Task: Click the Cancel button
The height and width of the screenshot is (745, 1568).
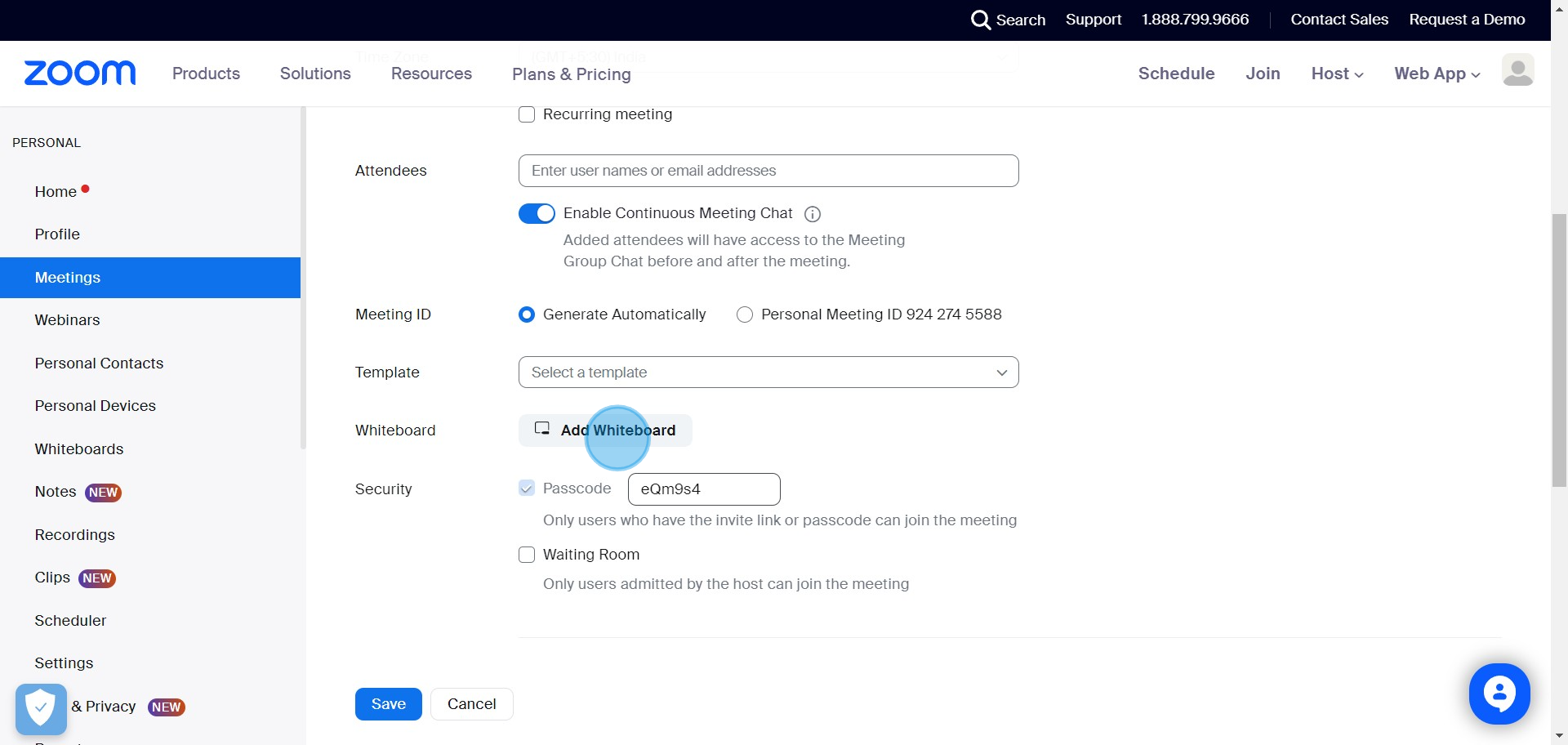Action: coord(472,704)
